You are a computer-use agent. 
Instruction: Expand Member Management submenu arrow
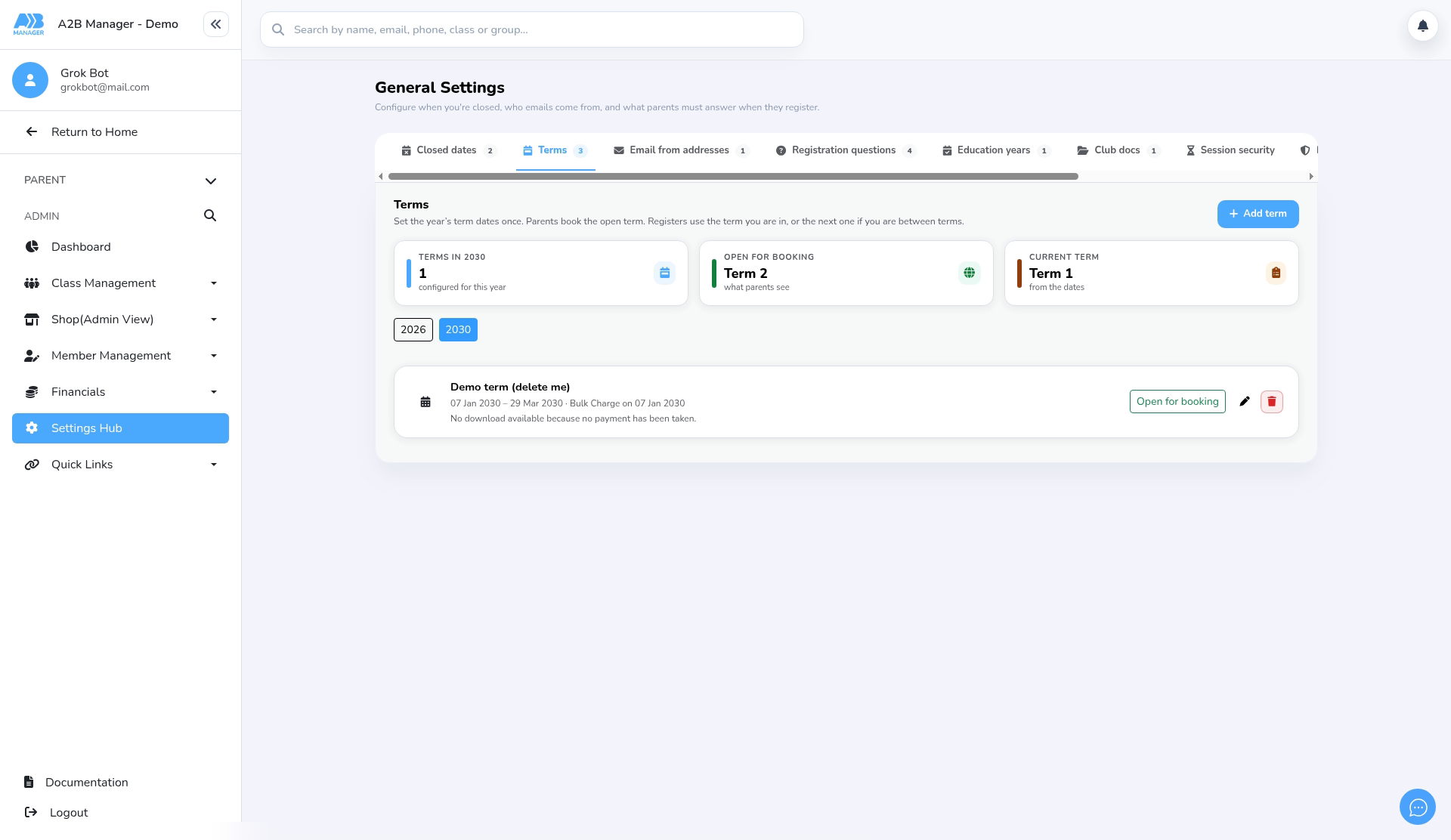pyautogui.click(x=213, y=356)
